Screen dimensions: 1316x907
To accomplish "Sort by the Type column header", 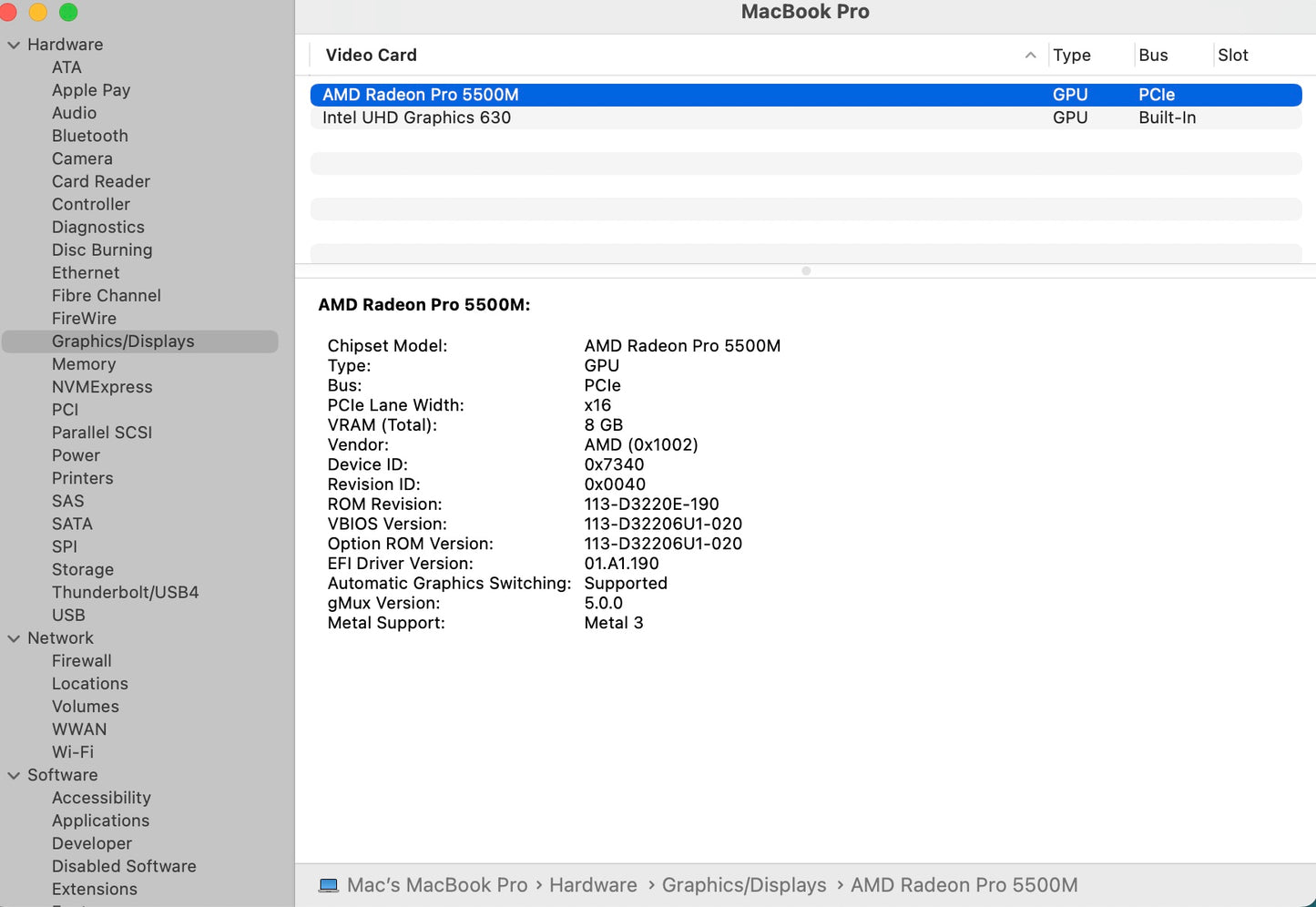I will [x=1071, y=55].
